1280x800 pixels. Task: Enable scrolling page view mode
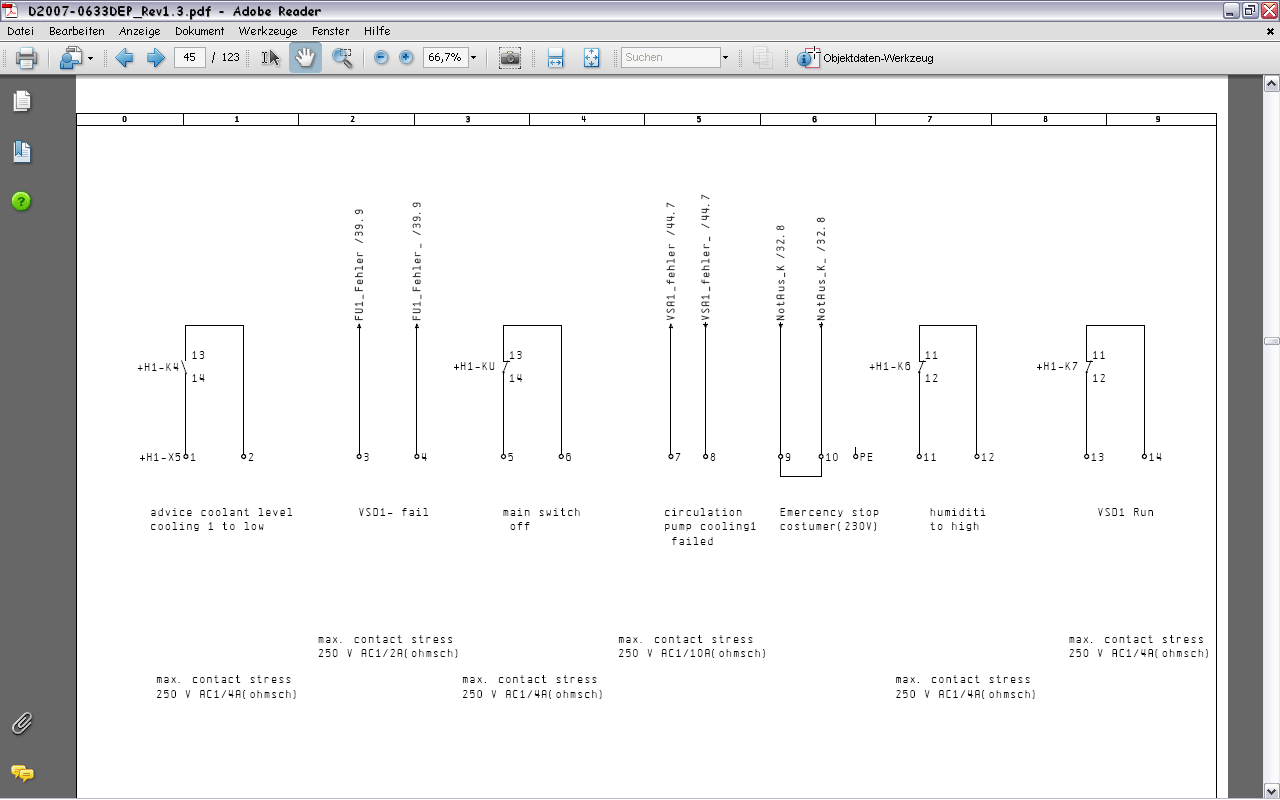tap(555, 58)
